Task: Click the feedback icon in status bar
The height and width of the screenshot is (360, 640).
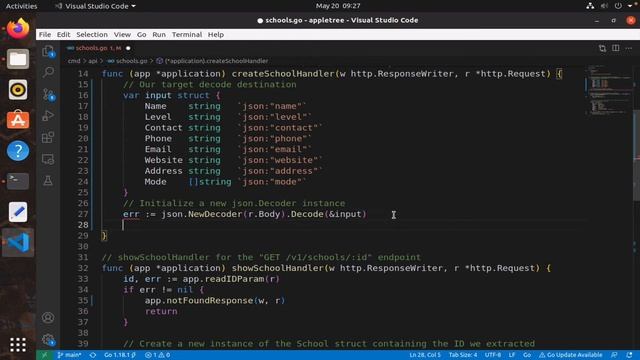Action: tap(614, 355)
